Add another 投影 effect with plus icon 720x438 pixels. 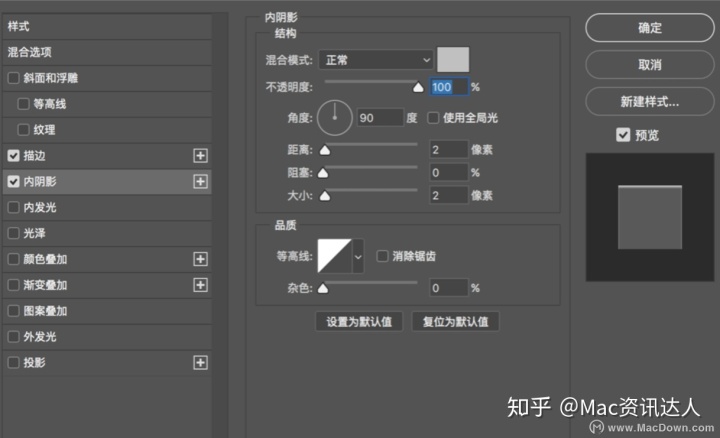(x=200, y=363)
